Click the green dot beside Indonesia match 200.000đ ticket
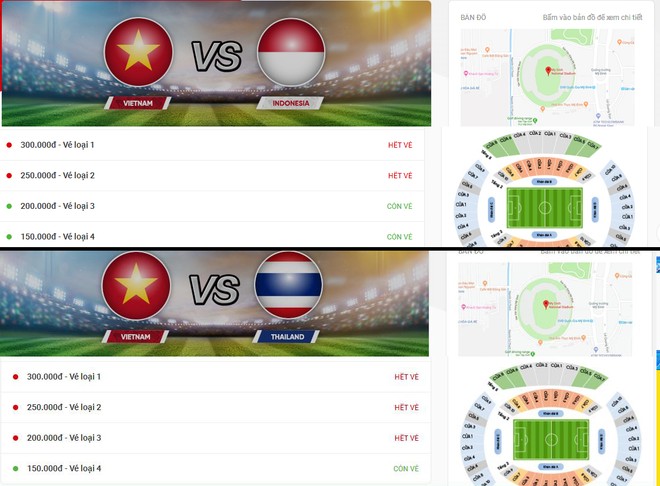Viewport: 660px width, 486px height. tap(9, 206)
